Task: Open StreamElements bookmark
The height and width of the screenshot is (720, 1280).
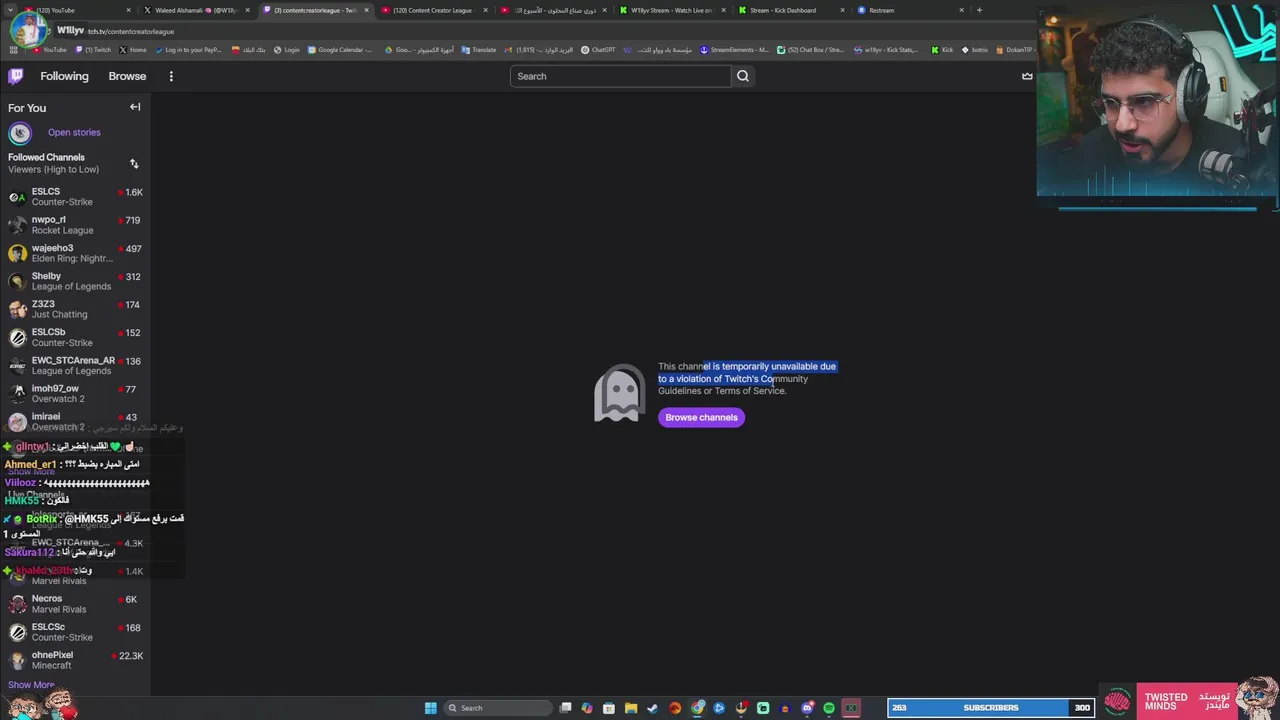Action: click(x=735, y=49)
